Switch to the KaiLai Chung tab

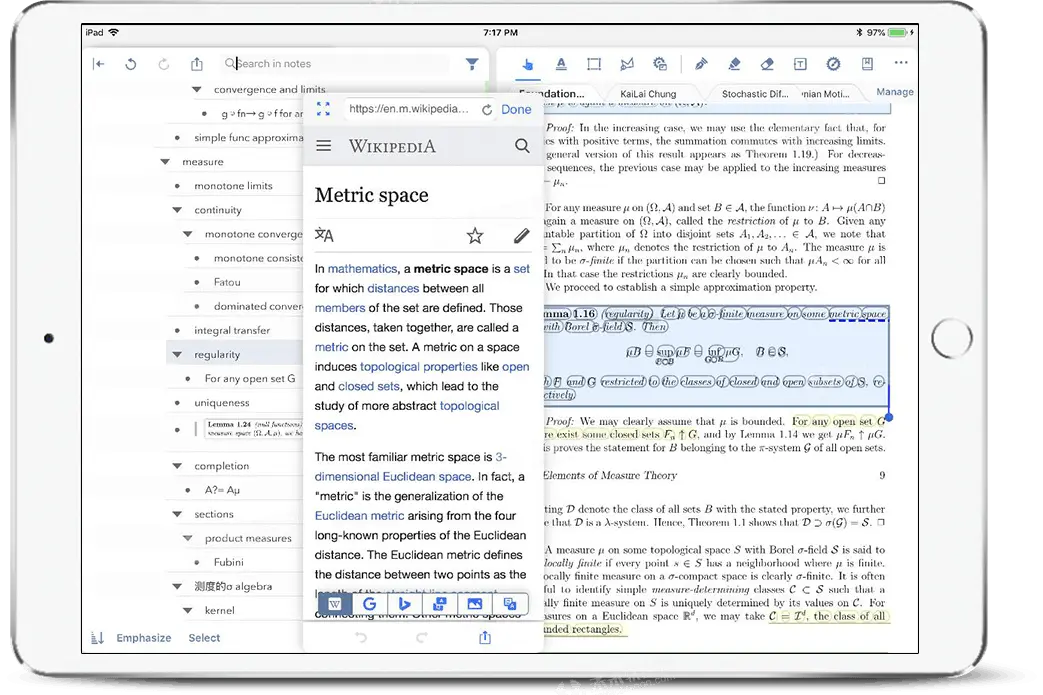tap(648, 94)
